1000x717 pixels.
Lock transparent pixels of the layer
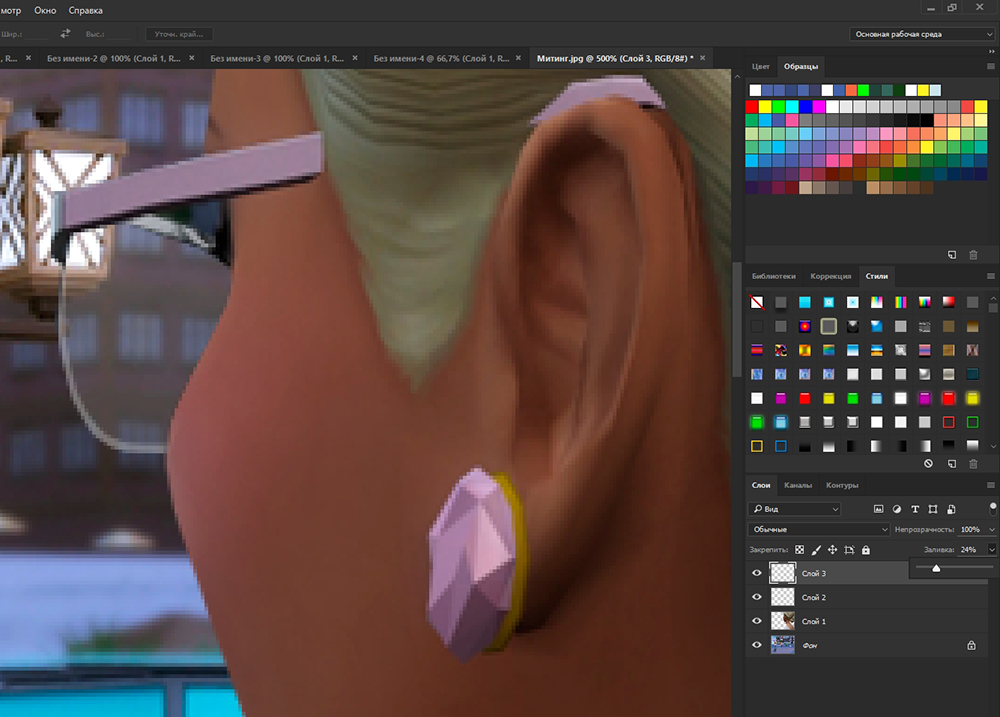800,550
